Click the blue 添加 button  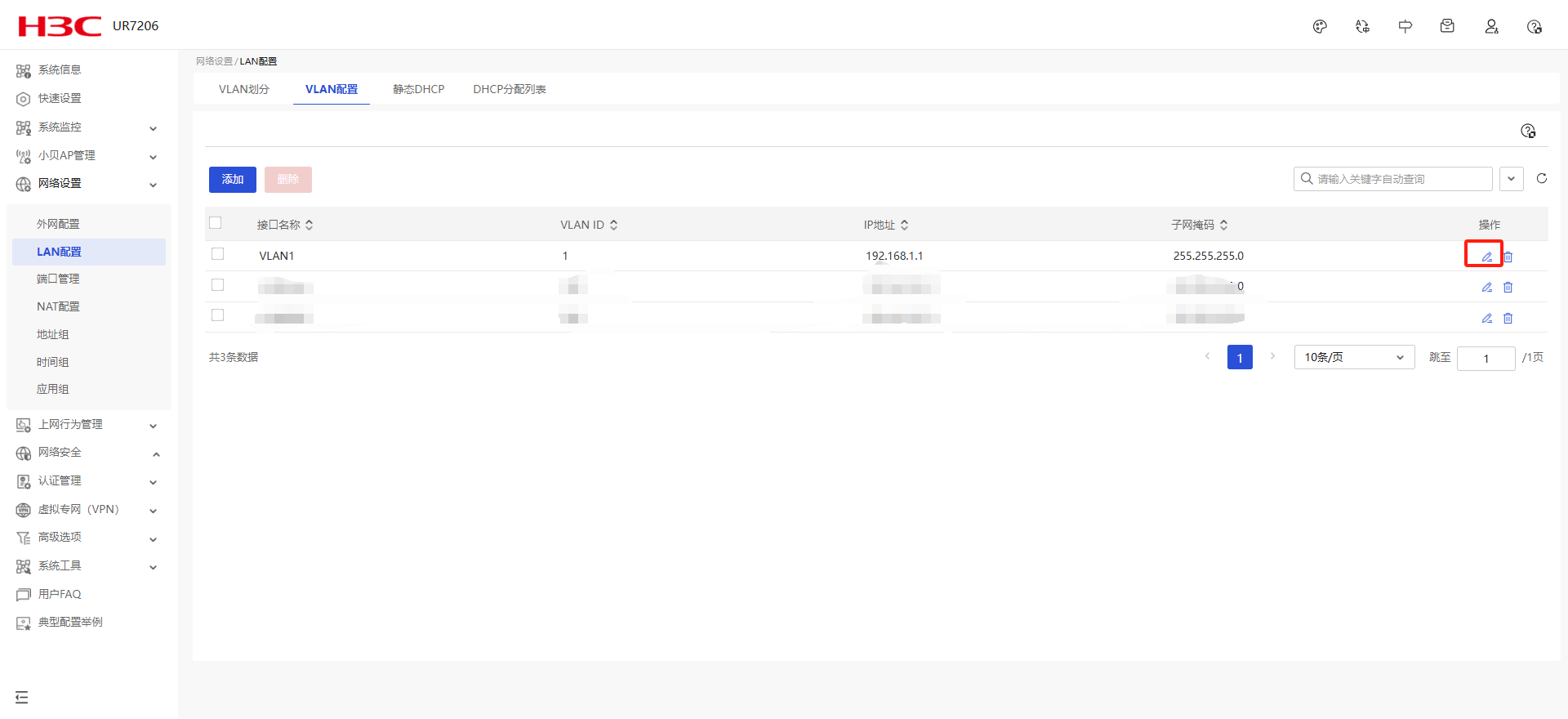(233, 180)
